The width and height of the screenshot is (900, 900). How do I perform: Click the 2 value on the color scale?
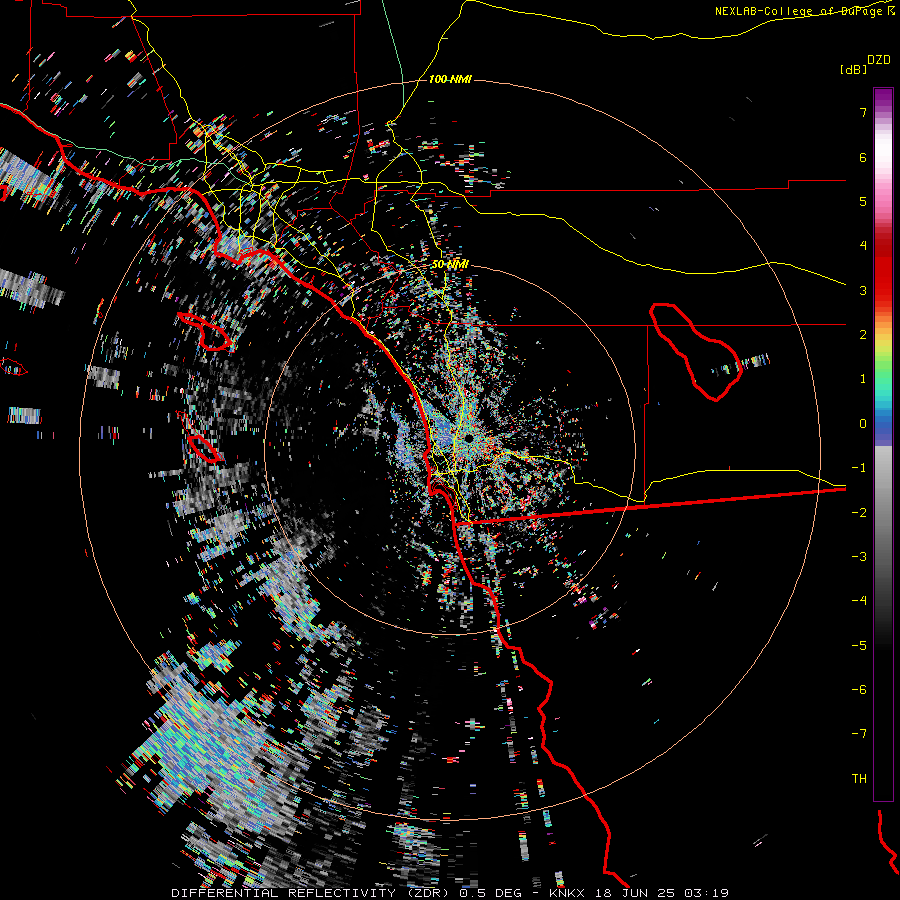[863, 335]
